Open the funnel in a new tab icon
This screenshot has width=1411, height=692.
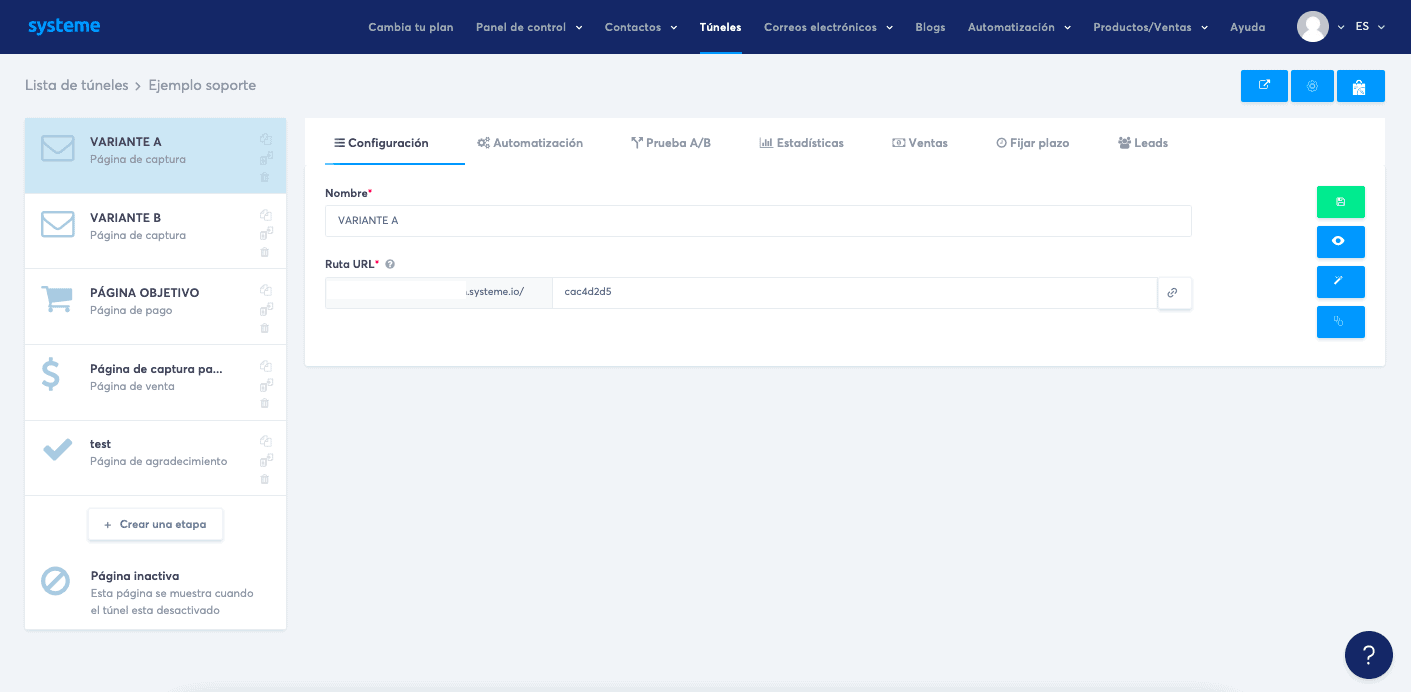(x=1263, y=86)
